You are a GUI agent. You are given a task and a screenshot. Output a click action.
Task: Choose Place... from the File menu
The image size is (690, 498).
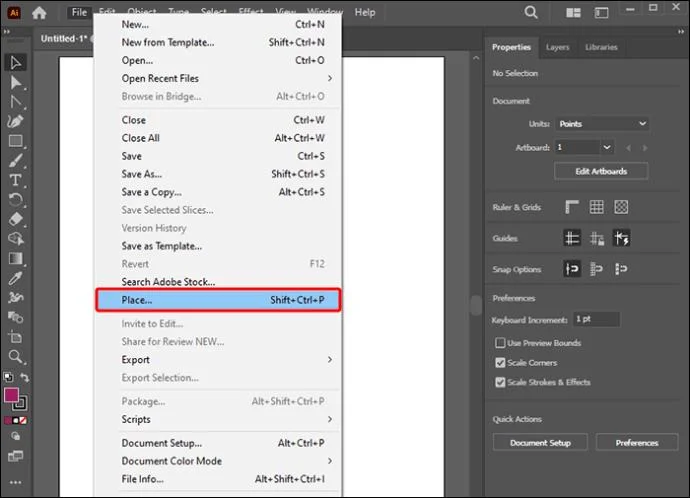coord(218,300)
